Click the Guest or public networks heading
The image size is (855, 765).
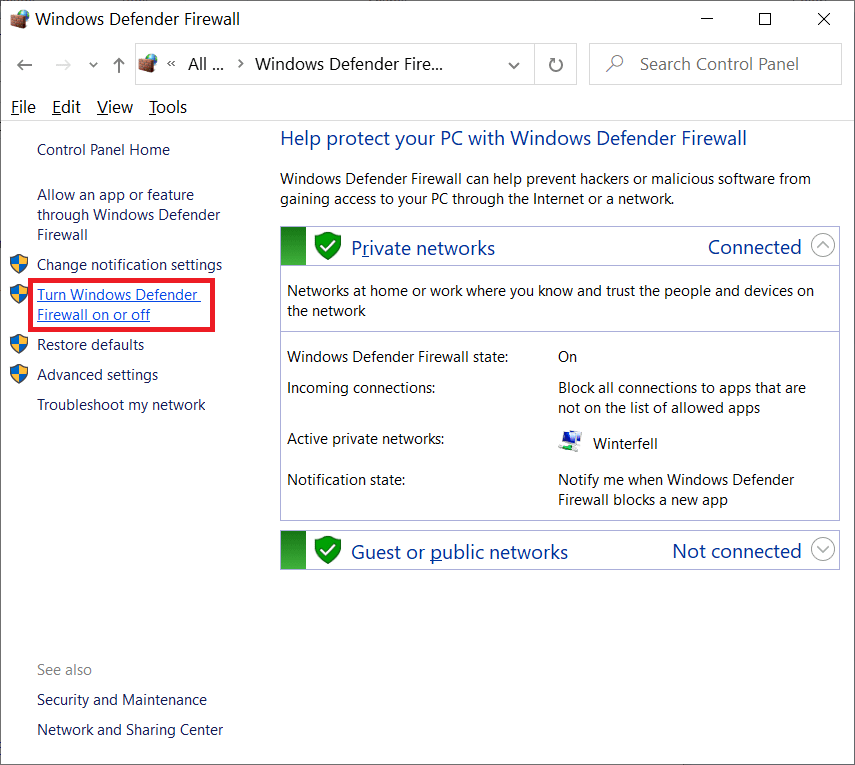coord(459,552)
